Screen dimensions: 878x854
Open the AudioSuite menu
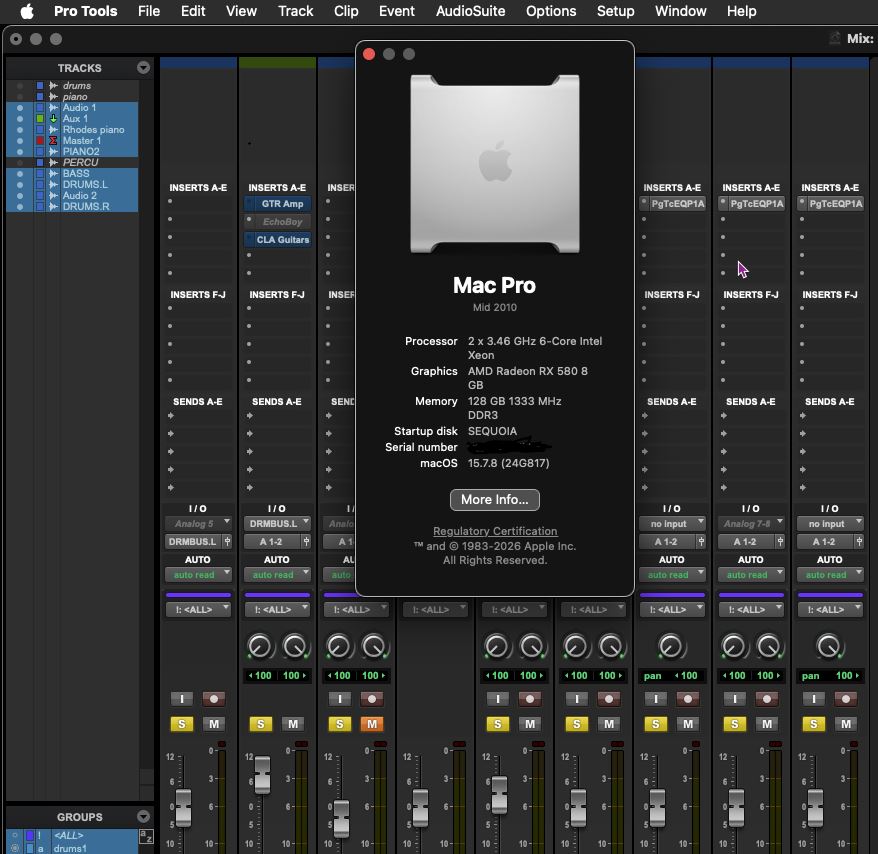coord(470,11)
